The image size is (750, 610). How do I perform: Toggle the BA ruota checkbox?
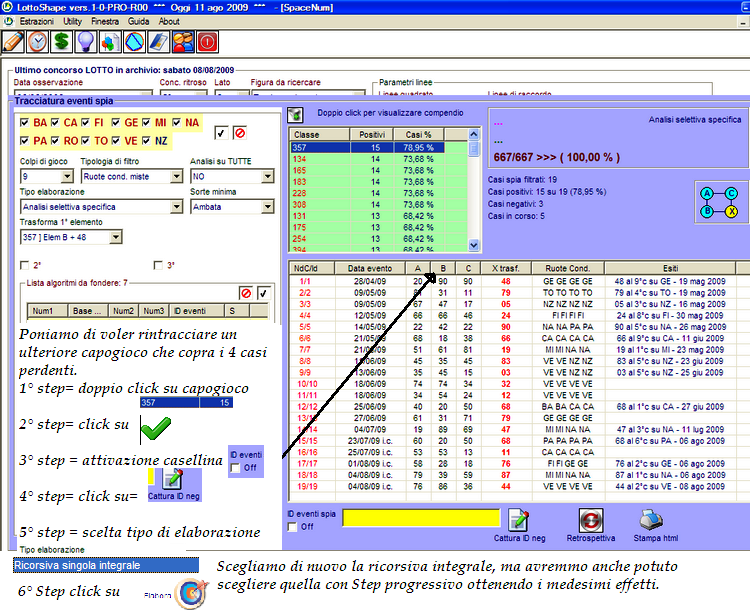[x=24, y=122]
